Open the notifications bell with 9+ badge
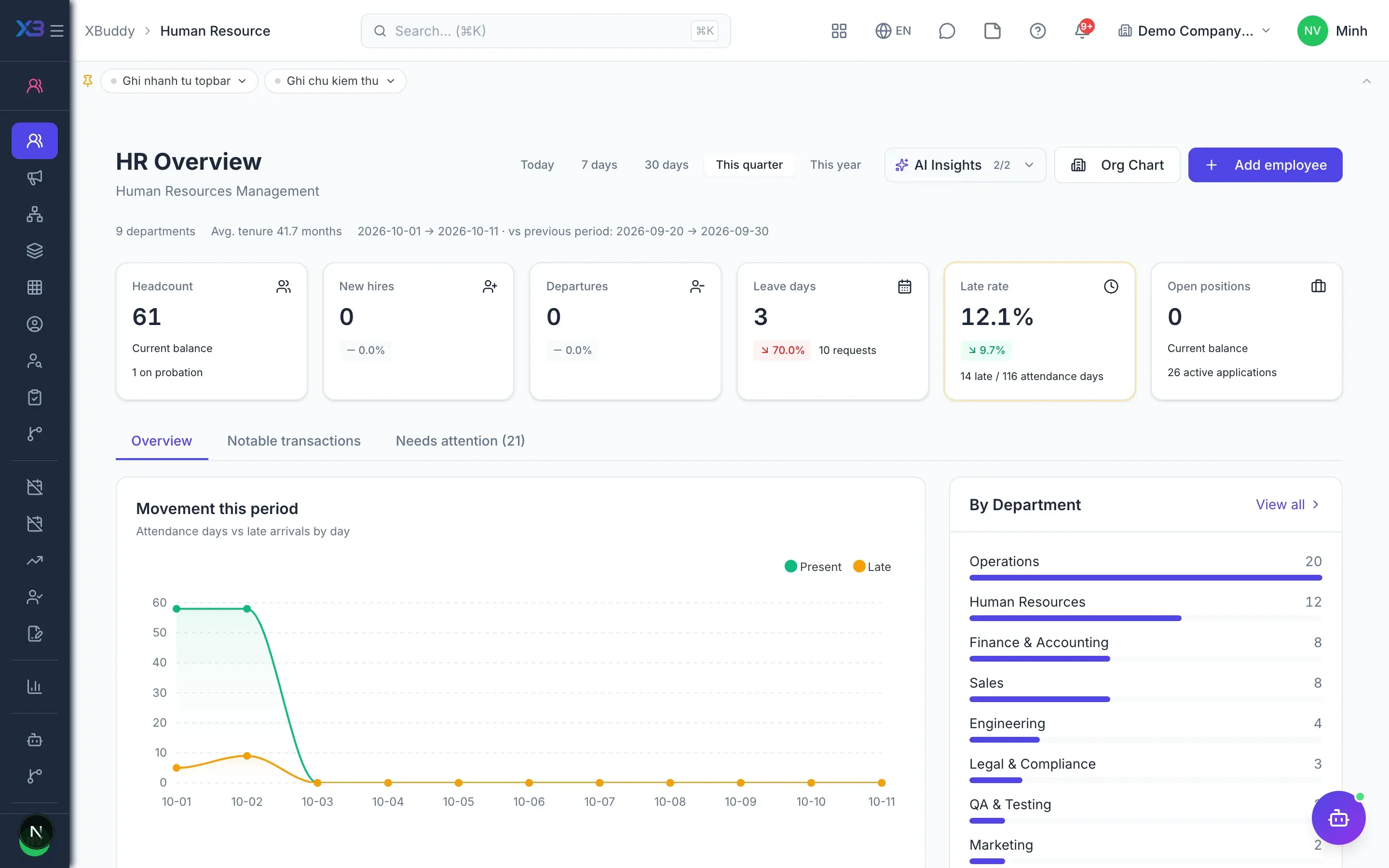Viewport: 1389px width, 868px height. click(1083, 30)
